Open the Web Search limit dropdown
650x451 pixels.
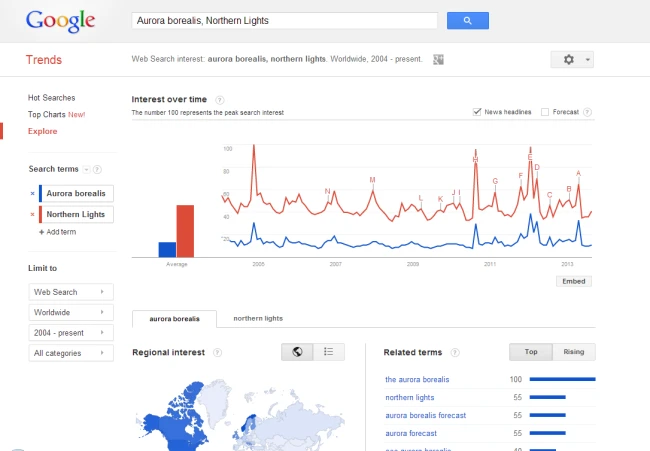[71, 292]
